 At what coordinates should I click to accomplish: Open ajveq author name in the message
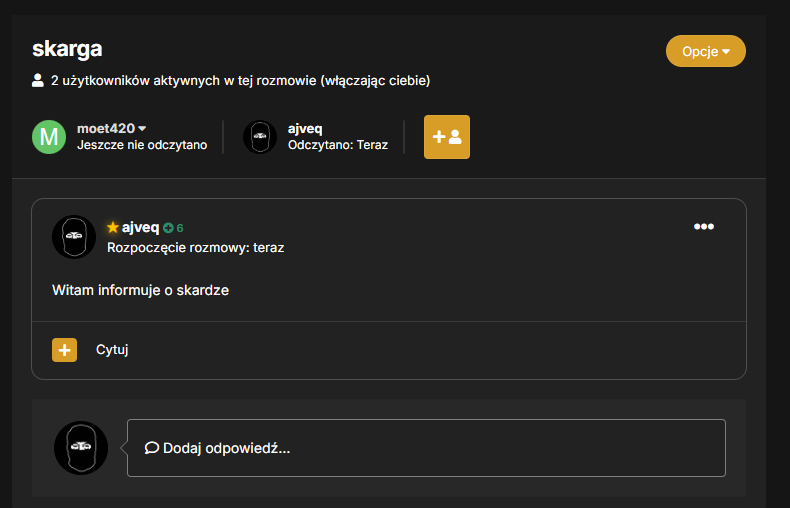pyautogui.click(x=141, y=228)
